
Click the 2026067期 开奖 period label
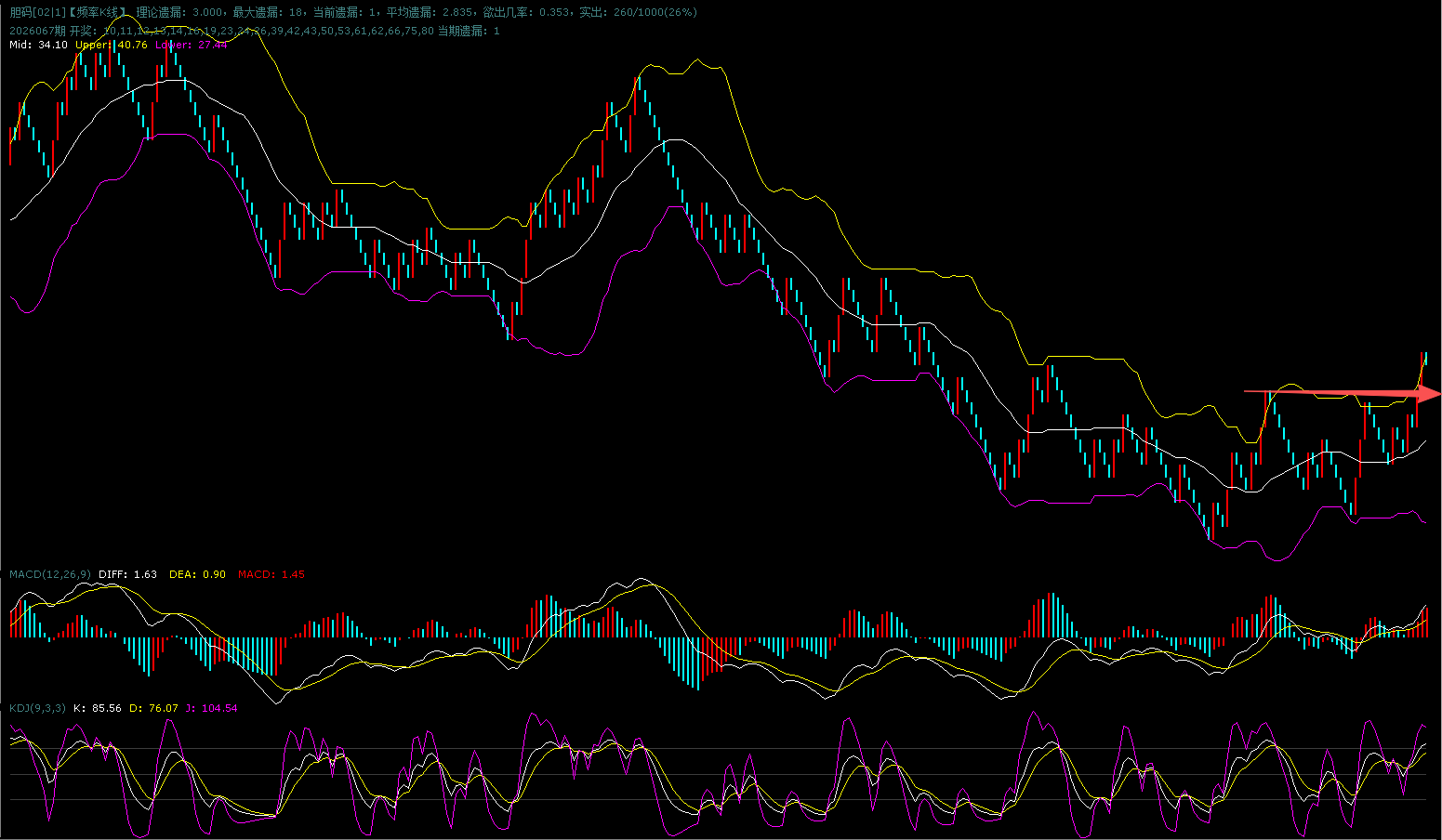(52, 31)
